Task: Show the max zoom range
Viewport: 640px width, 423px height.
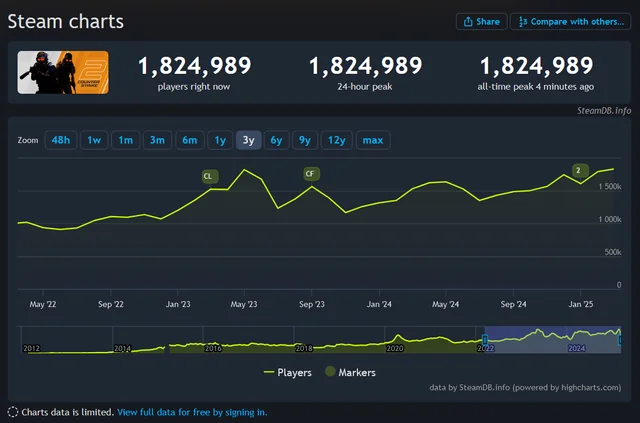Action: (373, 140)
